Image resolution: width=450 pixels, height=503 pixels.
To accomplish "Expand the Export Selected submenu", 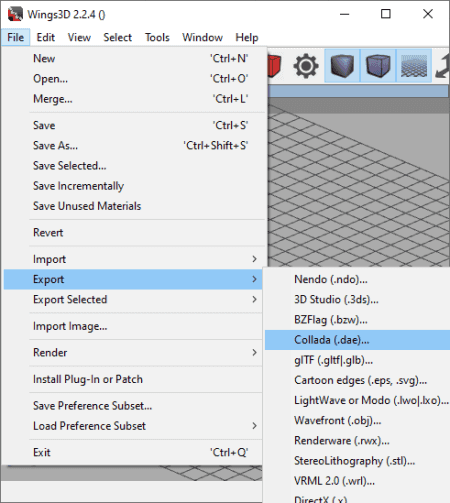I will click(x=133, y=299).
